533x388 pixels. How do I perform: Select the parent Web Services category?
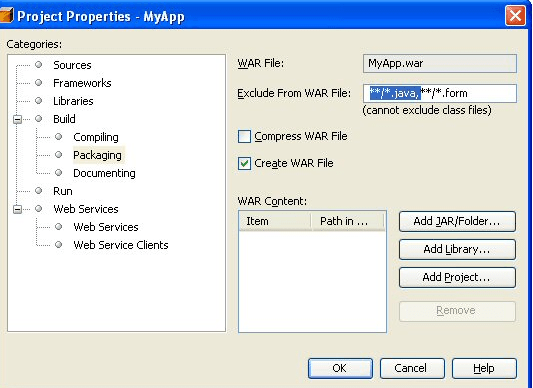pyautogui.click(x=86, y=209)
